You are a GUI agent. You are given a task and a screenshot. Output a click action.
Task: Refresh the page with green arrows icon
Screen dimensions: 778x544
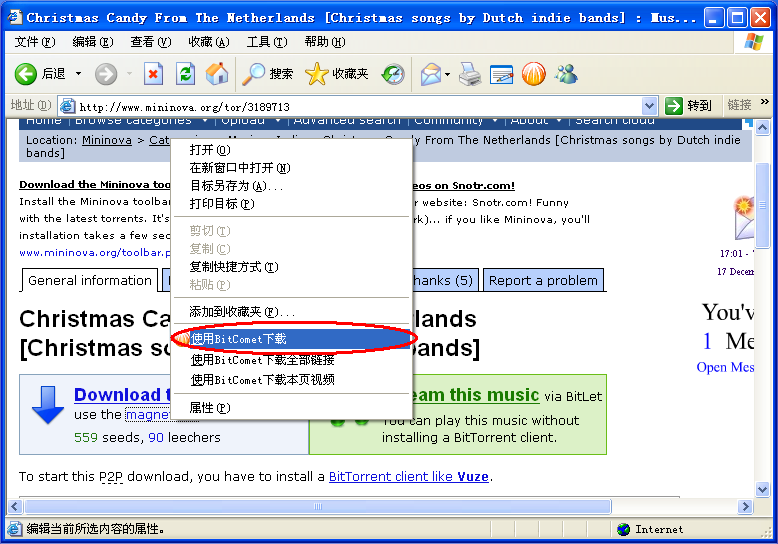pyautogui.click(x=185, y=74)
